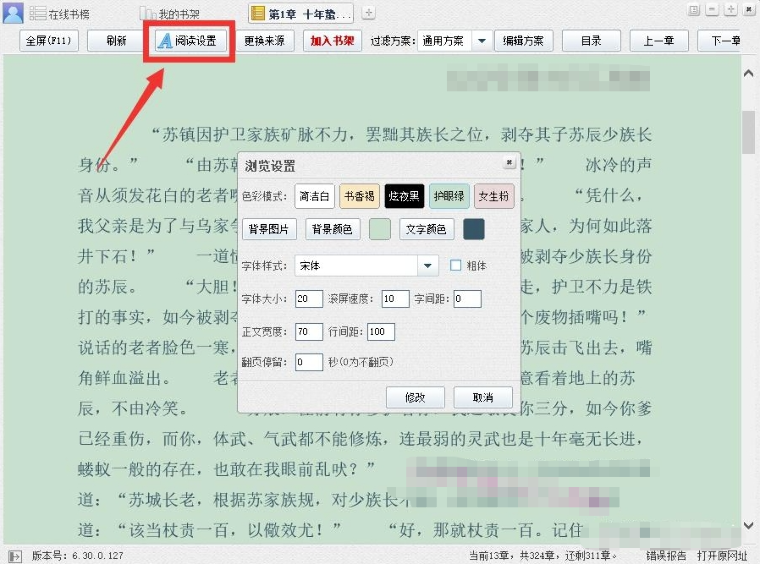Image resolution: width=760 pixels, height=564 pixels.
Task: Enable the 粗体 bold checkbox
Action: pos(455,265)
